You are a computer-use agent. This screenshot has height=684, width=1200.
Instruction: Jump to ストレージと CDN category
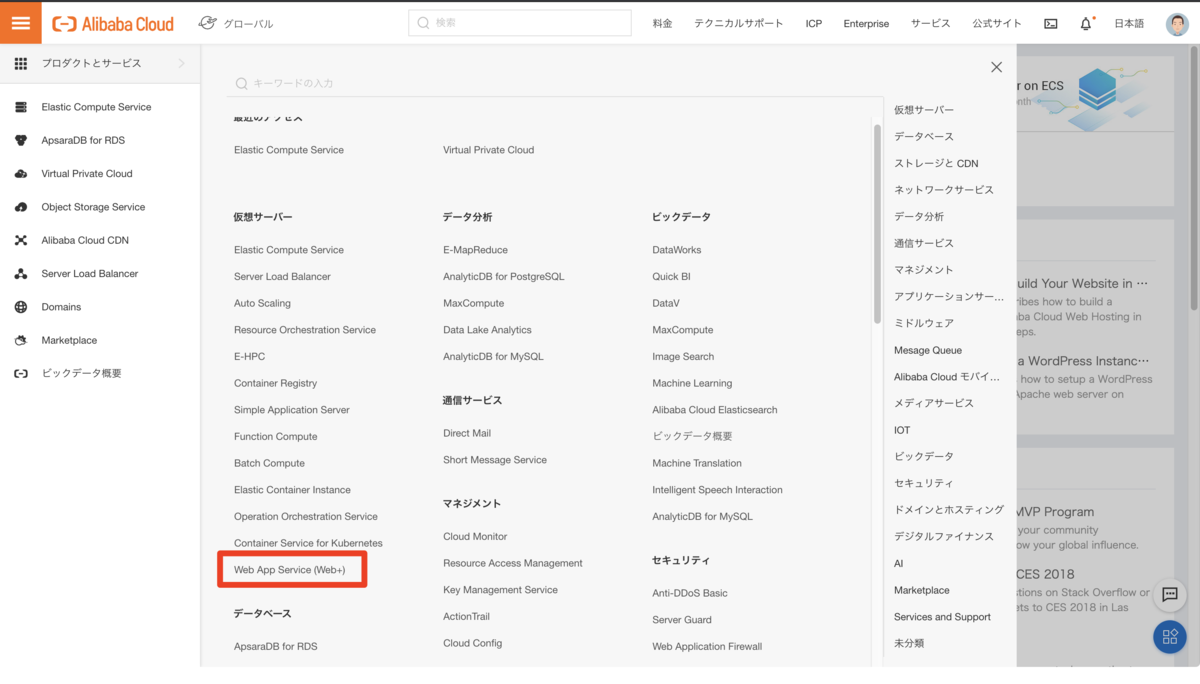click(936, 163)
